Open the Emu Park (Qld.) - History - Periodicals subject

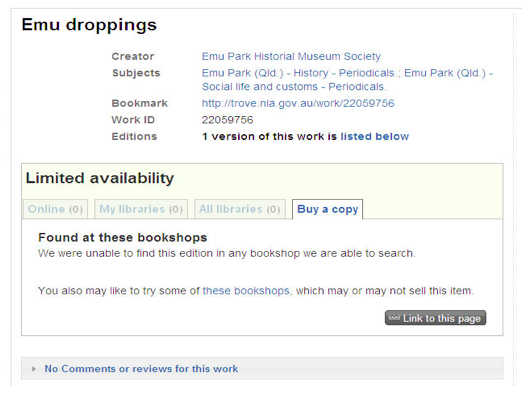coord(298,73)
